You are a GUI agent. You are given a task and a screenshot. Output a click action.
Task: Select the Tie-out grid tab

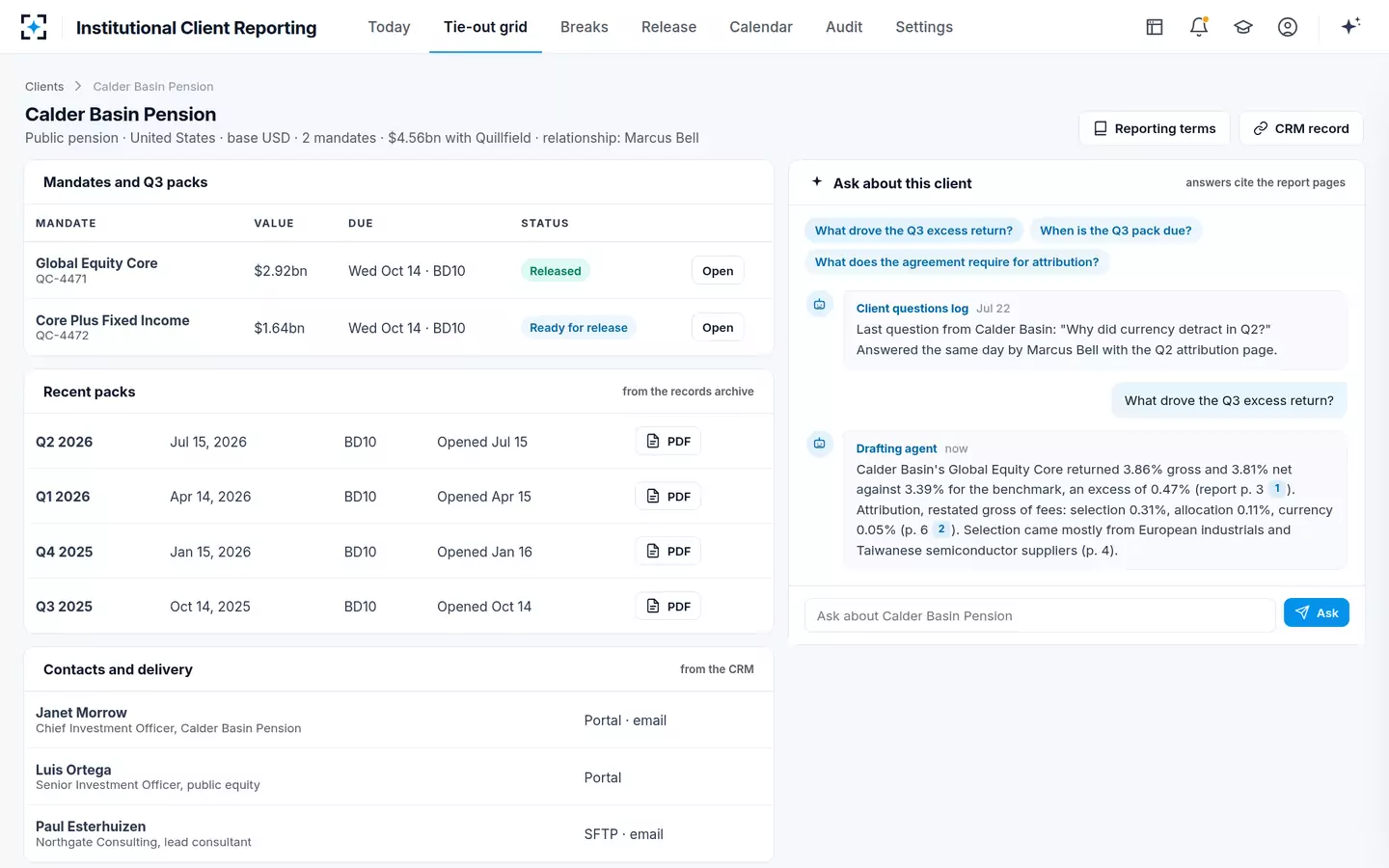click(x=485, y=27)
